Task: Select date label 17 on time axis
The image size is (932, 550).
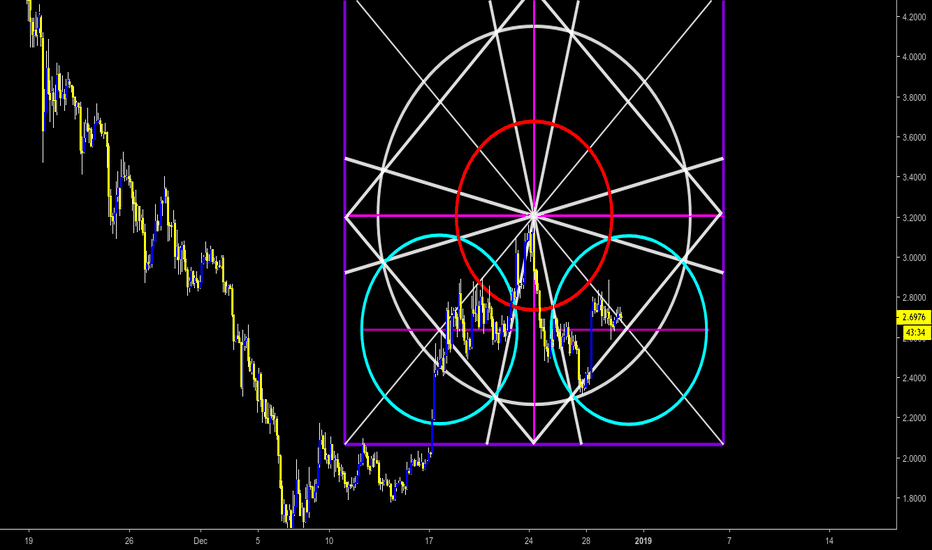Action: (x=429, y=540)
